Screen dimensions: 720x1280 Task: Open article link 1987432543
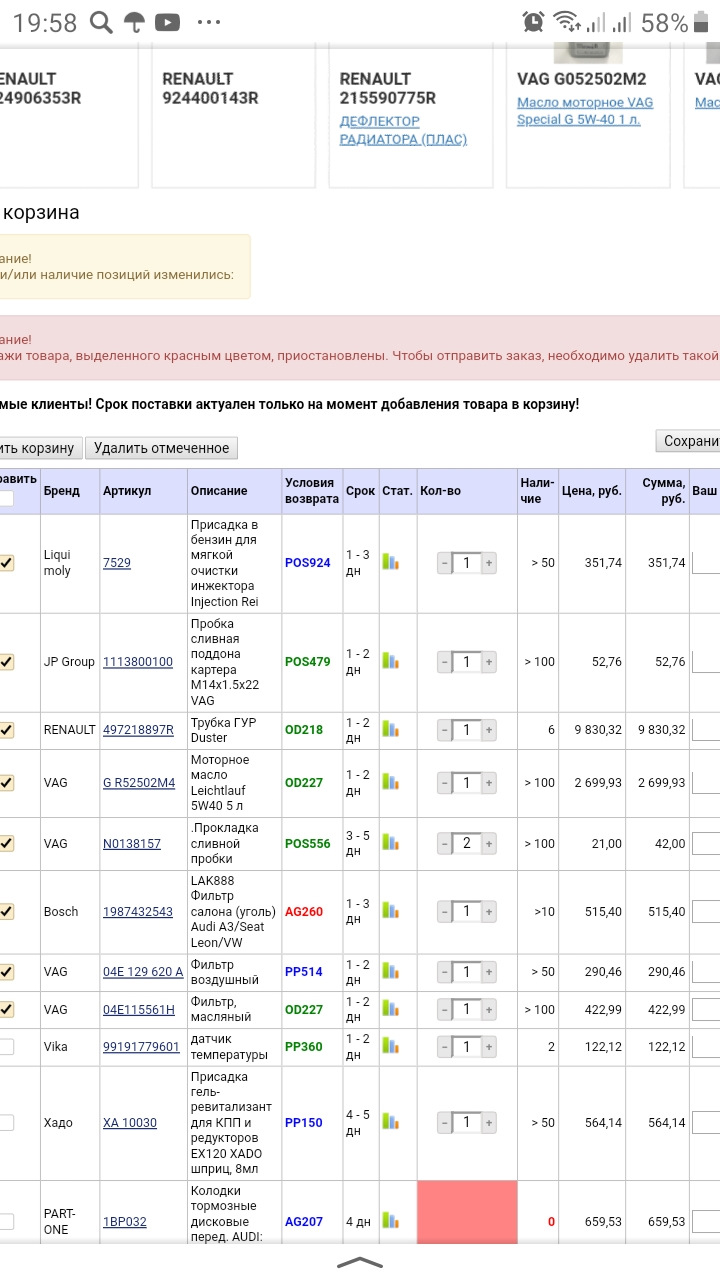click(x=138, y=911)
